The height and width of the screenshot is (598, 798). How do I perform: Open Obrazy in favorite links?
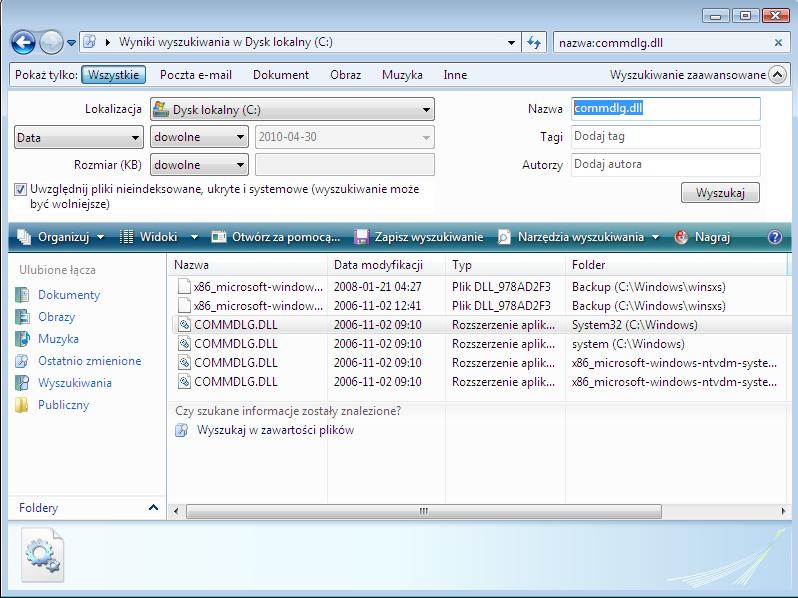(x=56, y=317)
